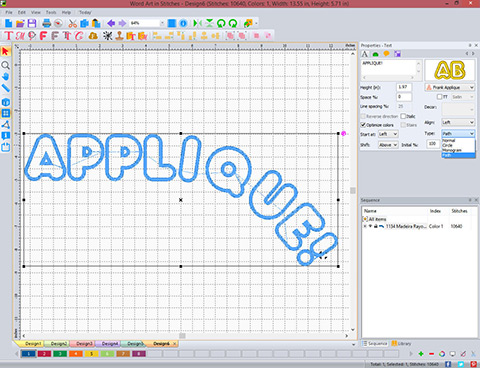Click the Height input field
Image resolution: width=480 pixels, height=368 pixels.
tap(404, 87)
